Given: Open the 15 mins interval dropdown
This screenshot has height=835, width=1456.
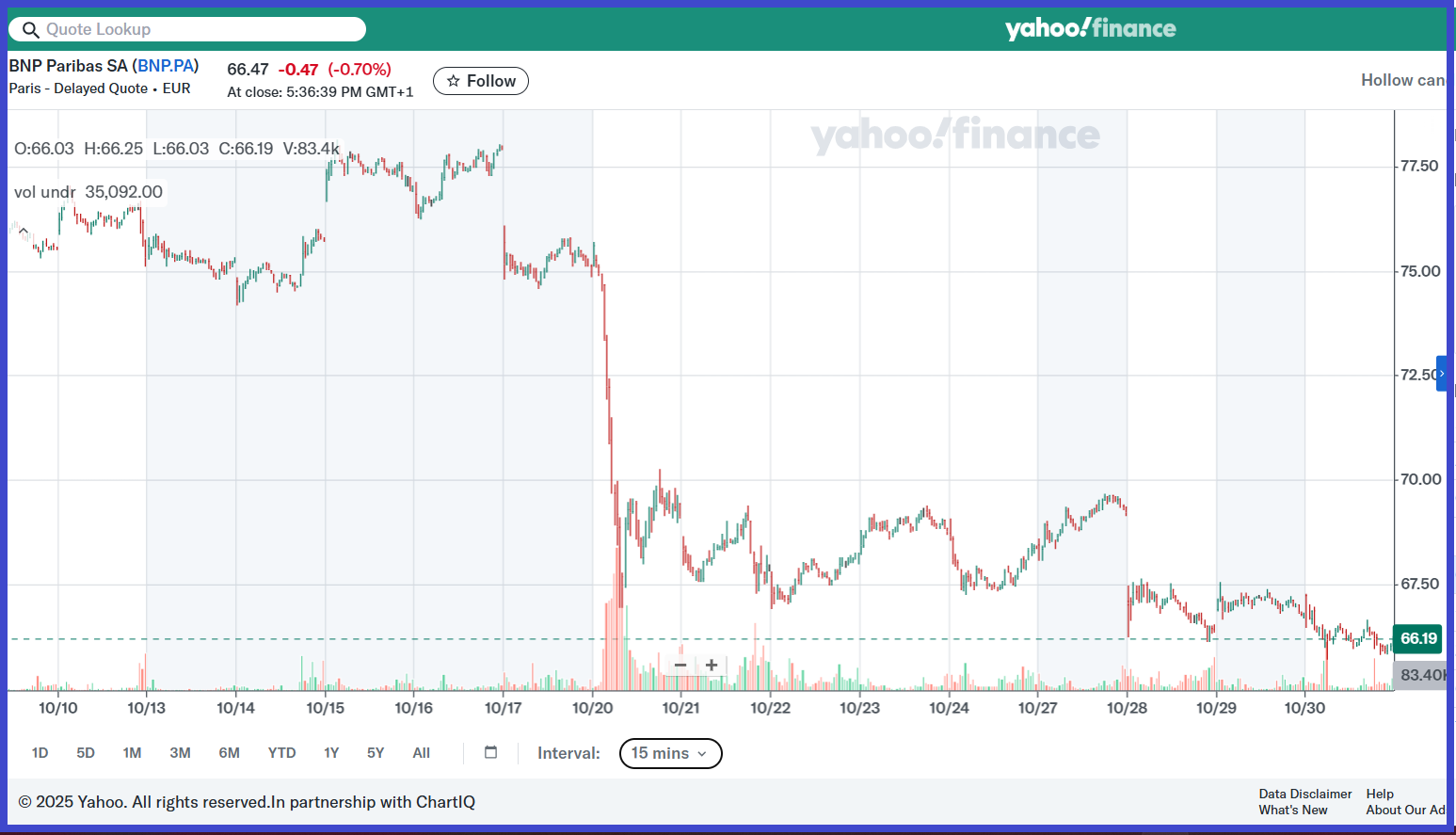Looking at the screenshot, I should (x=670, y=753).
